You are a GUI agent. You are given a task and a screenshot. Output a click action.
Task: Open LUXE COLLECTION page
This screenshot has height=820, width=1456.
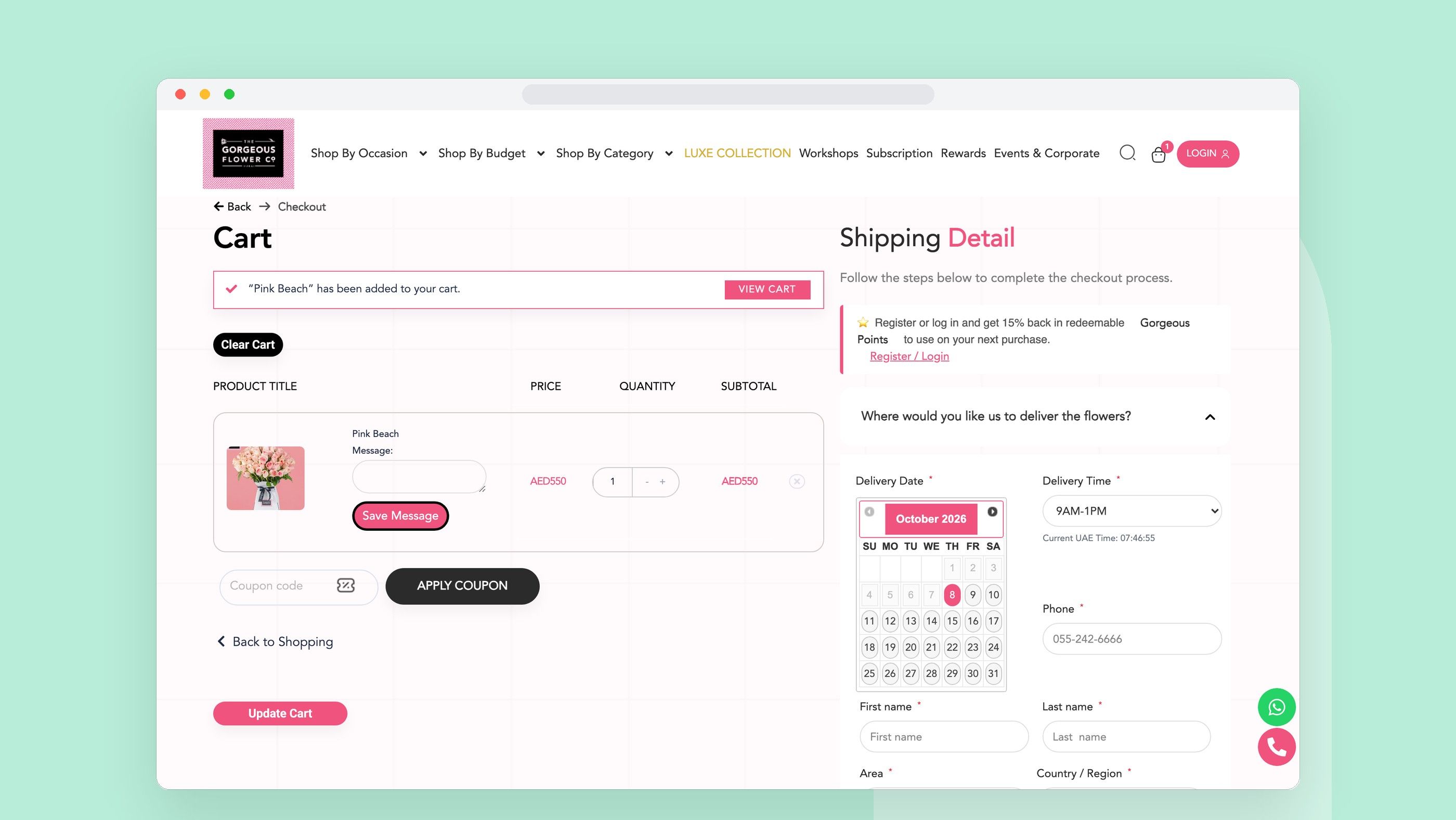click(x=737, y=153)
